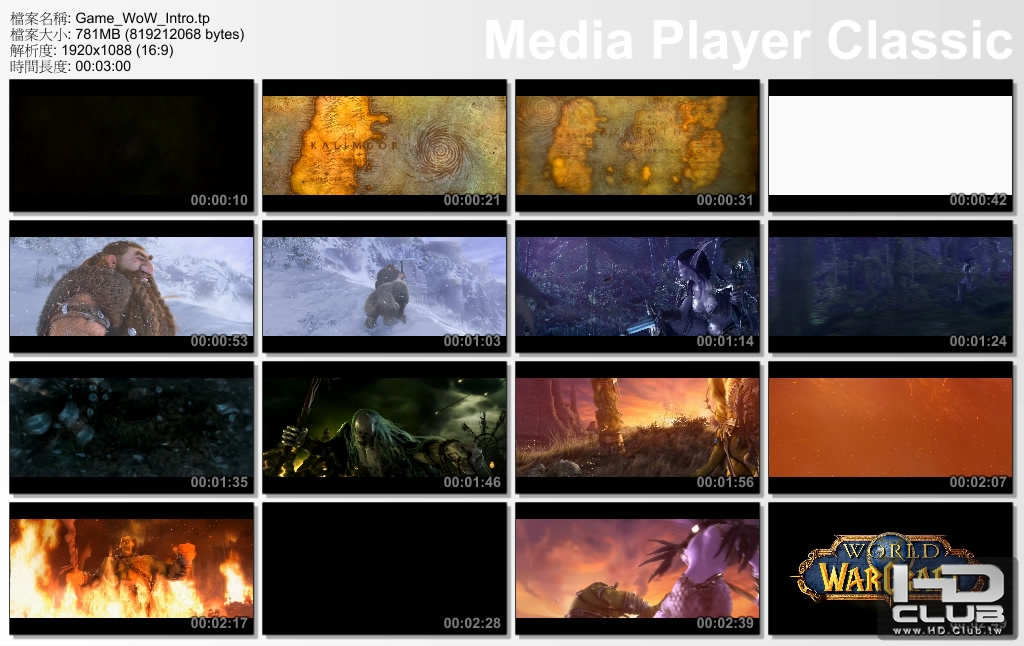
Task: Open the dwarf close-up thumbnail at 00:00:53
Action: click(131, 286)
